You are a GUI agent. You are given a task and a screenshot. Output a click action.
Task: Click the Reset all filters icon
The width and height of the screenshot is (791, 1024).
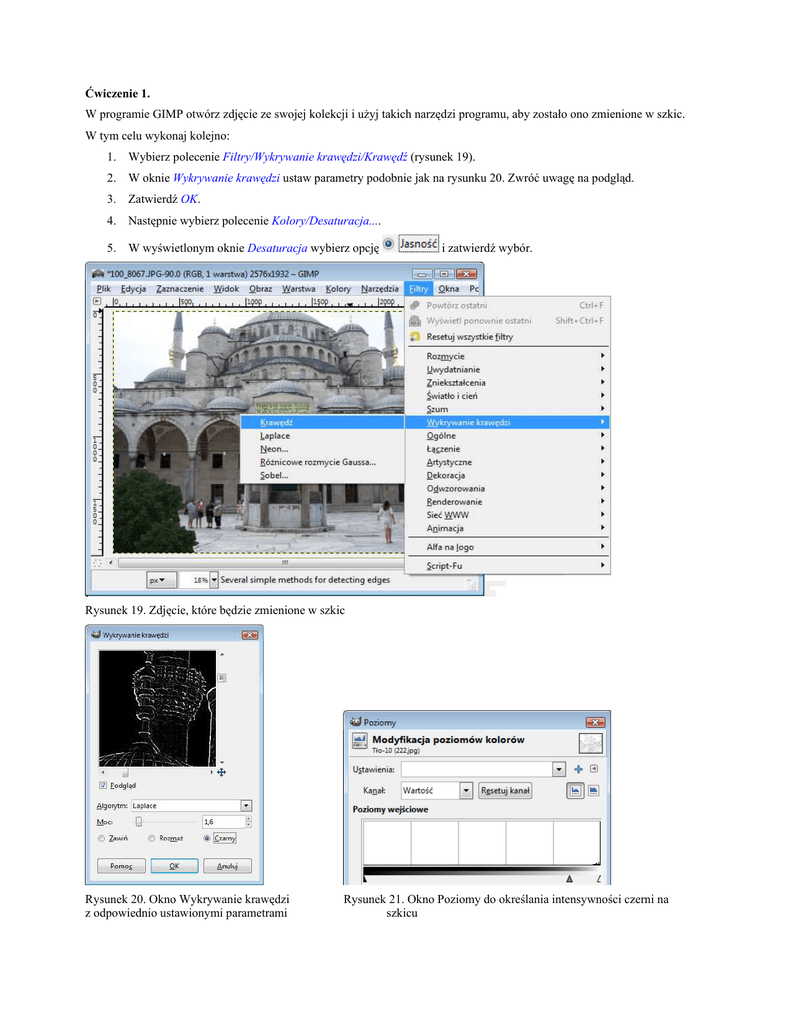click(x=415, y=337)
